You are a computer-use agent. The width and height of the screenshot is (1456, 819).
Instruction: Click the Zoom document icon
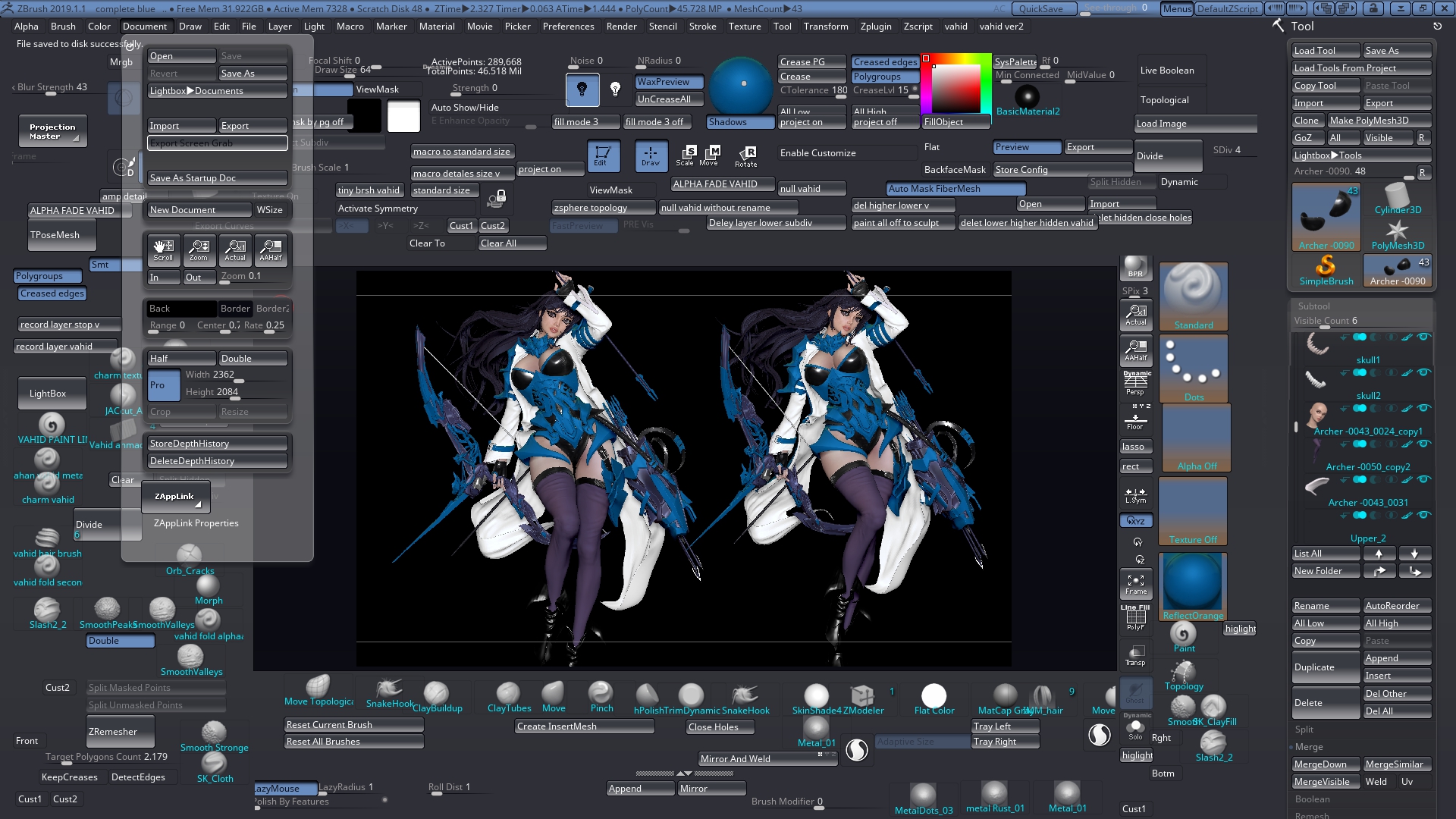pos(199,249)
